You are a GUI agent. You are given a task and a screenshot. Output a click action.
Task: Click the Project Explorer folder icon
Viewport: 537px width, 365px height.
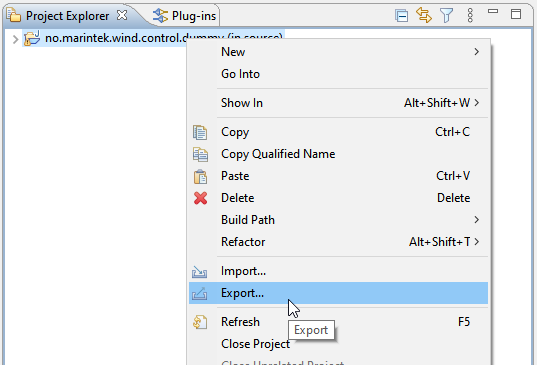(14, 15)
